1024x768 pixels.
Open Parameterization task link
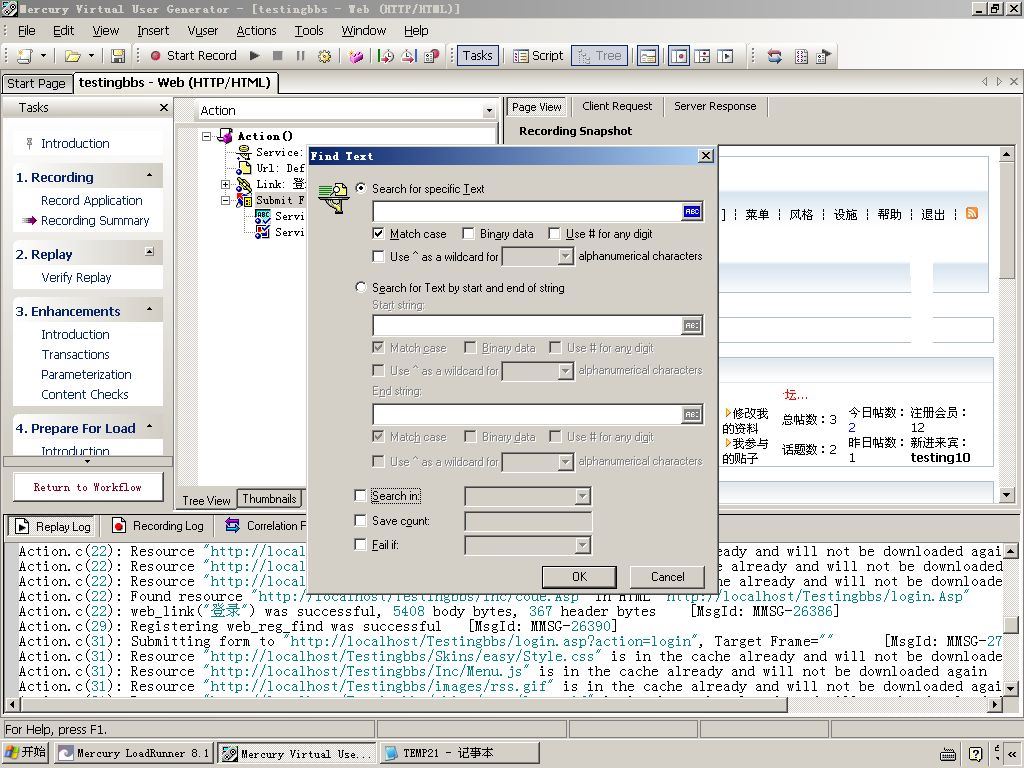click(86, 374)
